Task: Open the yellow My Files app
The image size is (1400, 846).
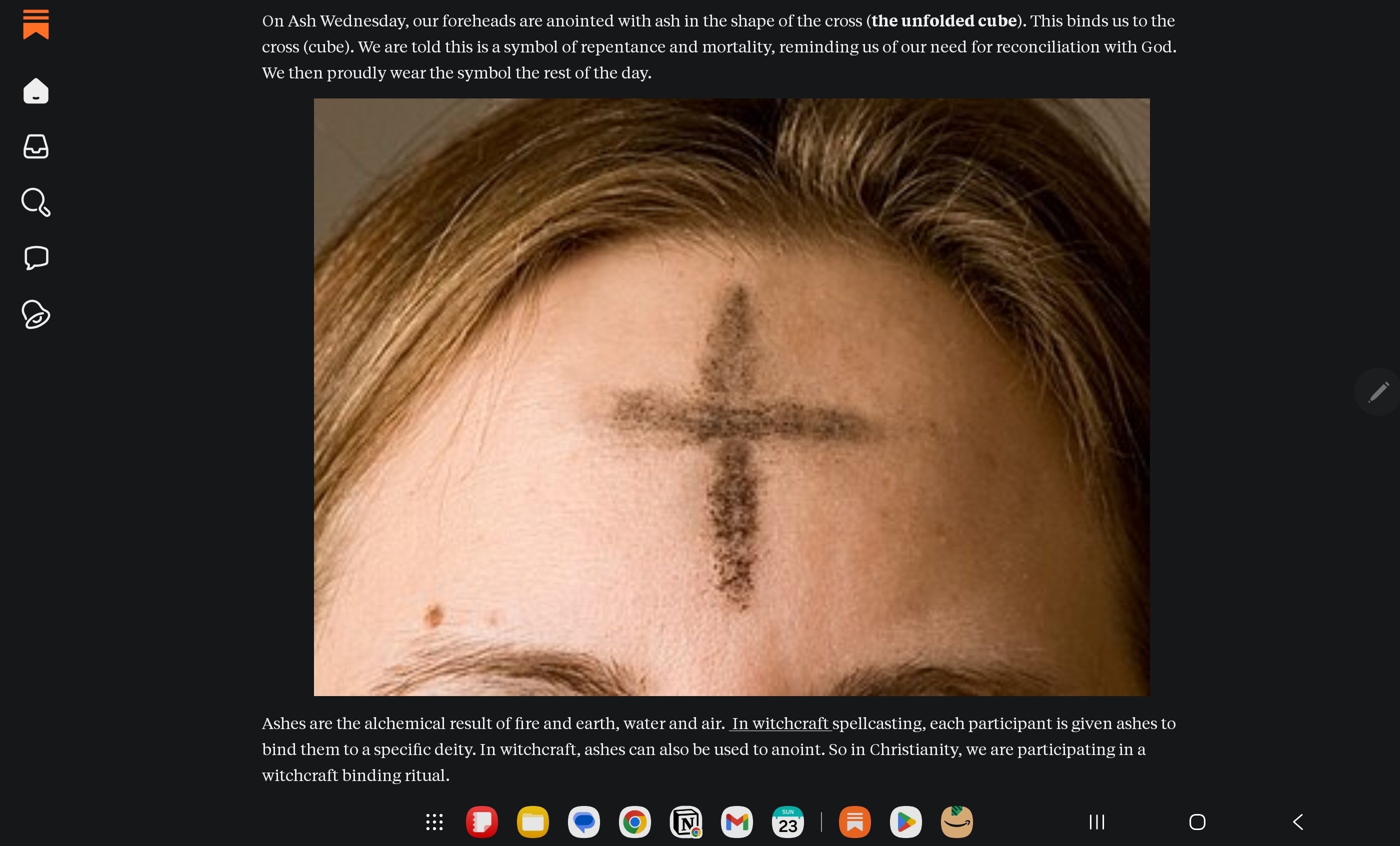Action: 533,822
